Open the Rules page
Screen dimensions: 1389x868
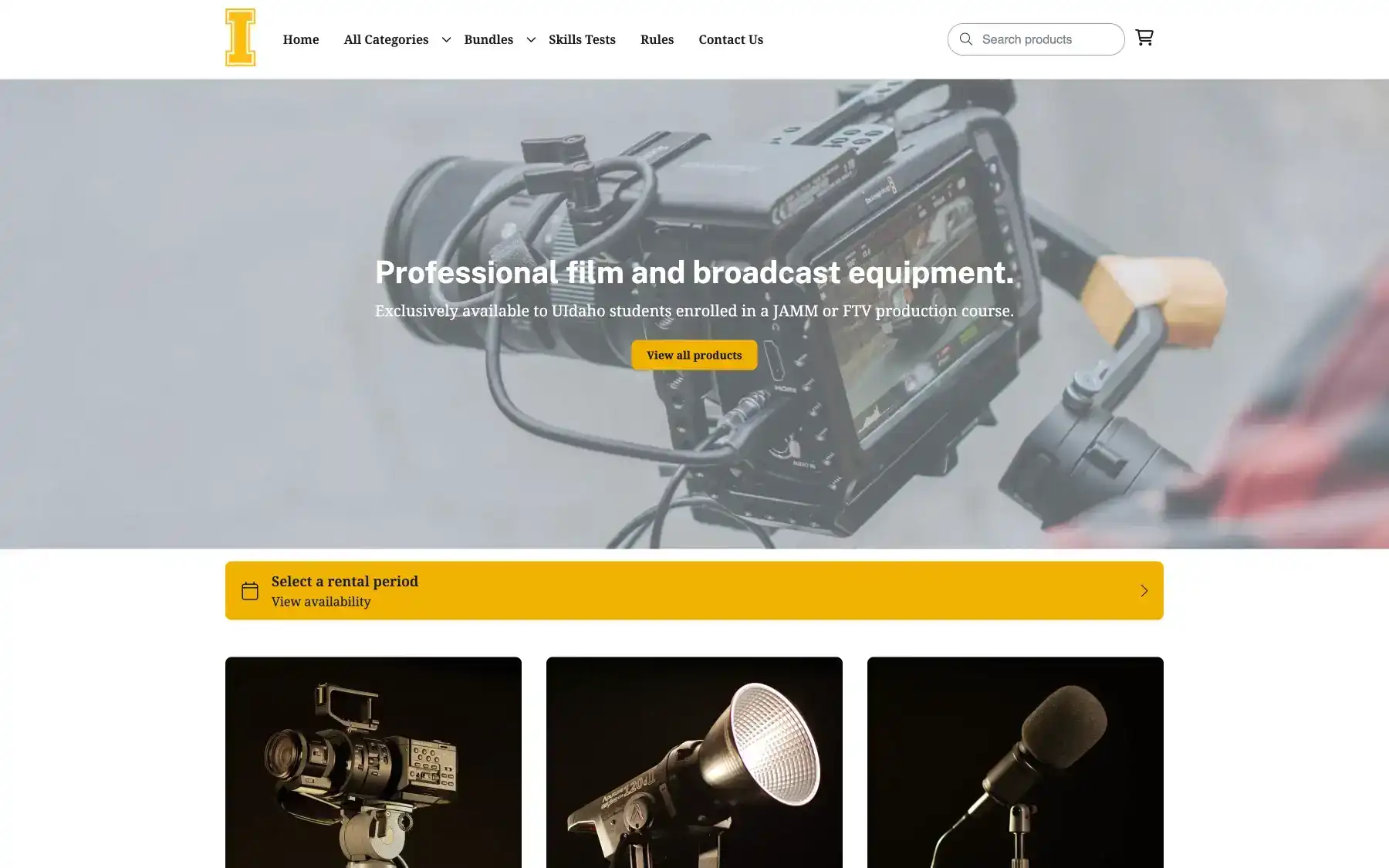657,39
